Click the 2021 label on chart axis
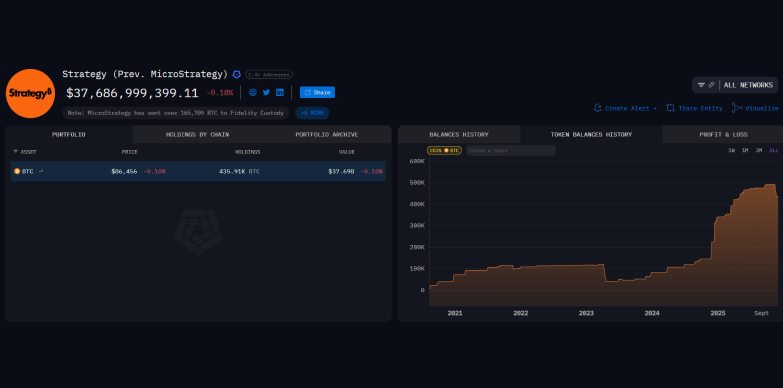Viewport: 783px width, 388px height. point(454,313)
